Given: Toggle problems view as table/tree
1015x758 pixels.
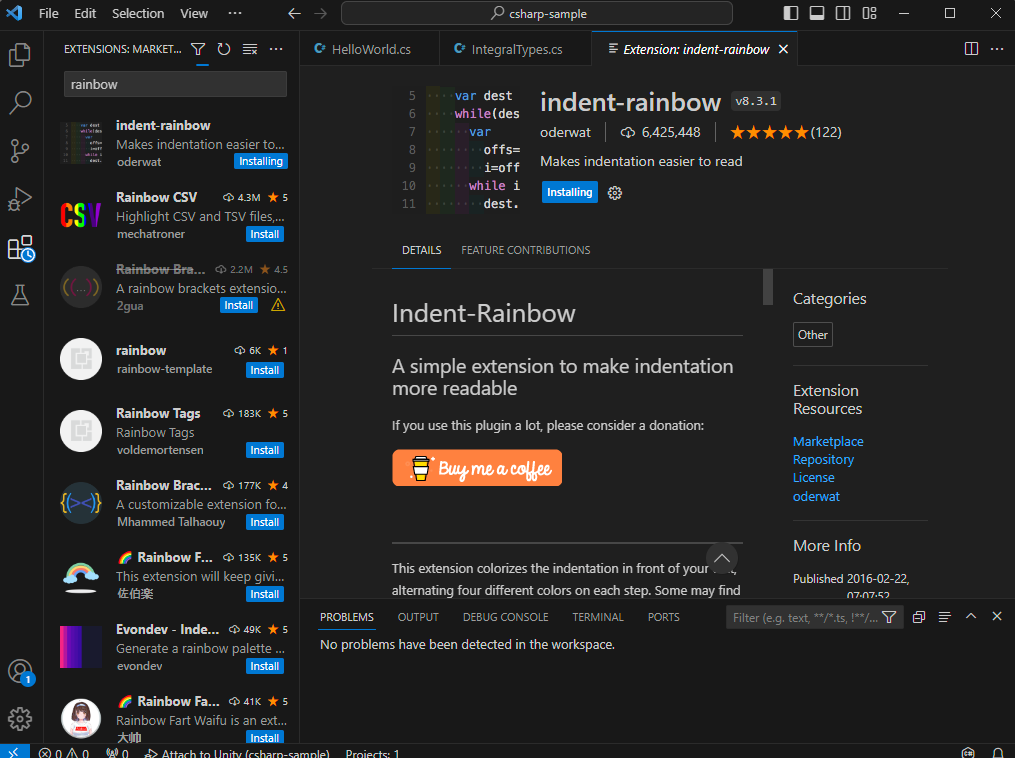Looking at the screenshot, I should click(944, 618).
